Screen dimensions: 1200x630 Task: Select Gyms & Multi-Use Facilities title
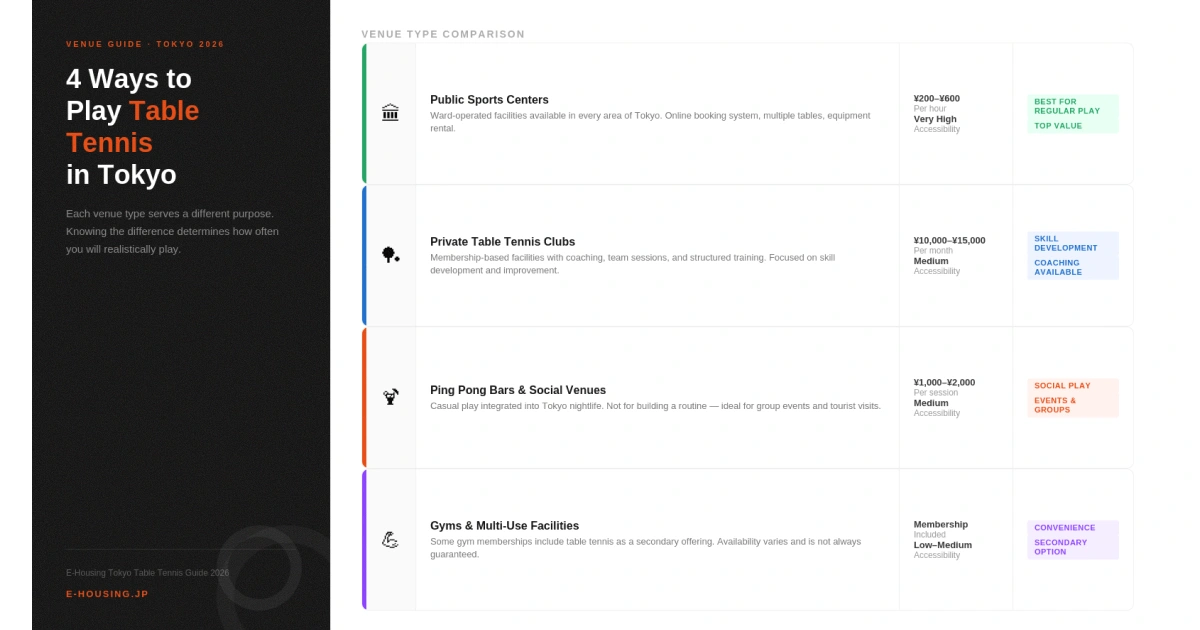504,526
